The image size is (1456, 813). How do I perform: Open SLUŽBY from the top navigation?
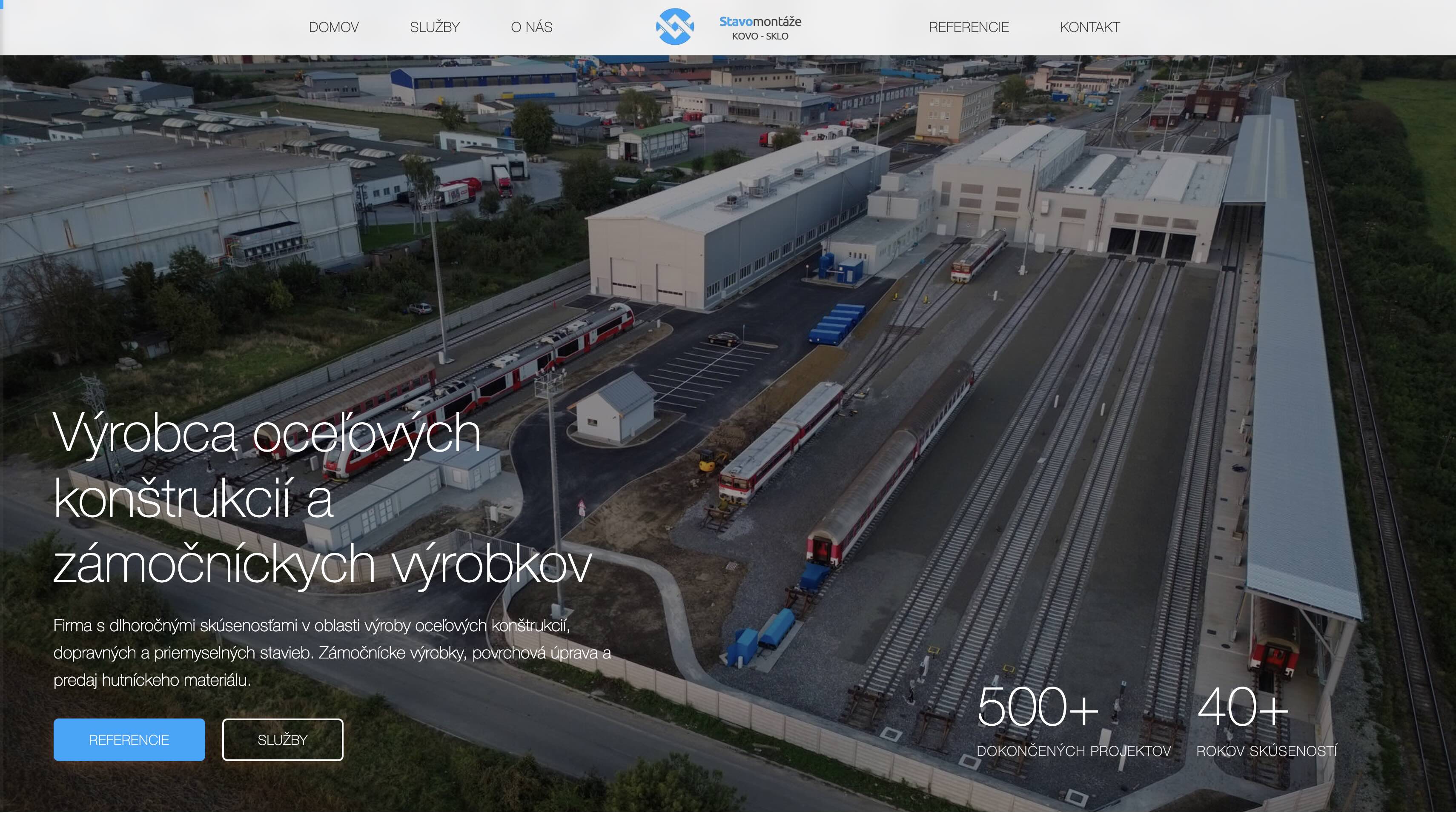pyautogui.click(x=435, y=27)
